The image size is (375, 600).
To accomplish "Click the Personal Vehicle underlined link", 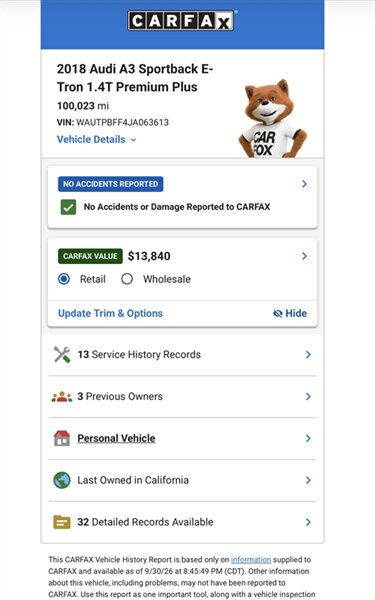I will pyautogui.click(x=116, y=439).
